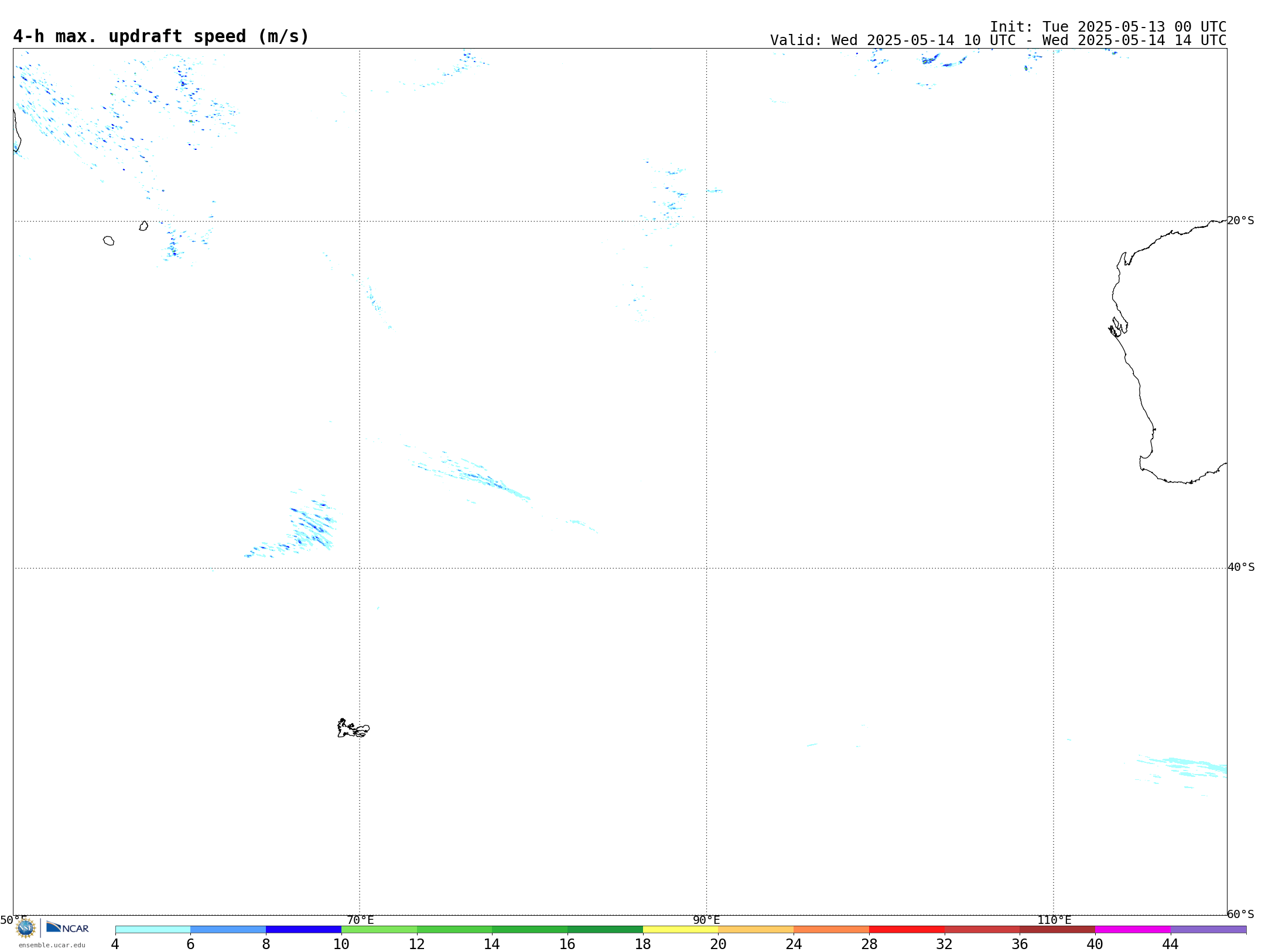Click the colorbar tick label '10'
The image size is (1265, 952).
point(341,944)
